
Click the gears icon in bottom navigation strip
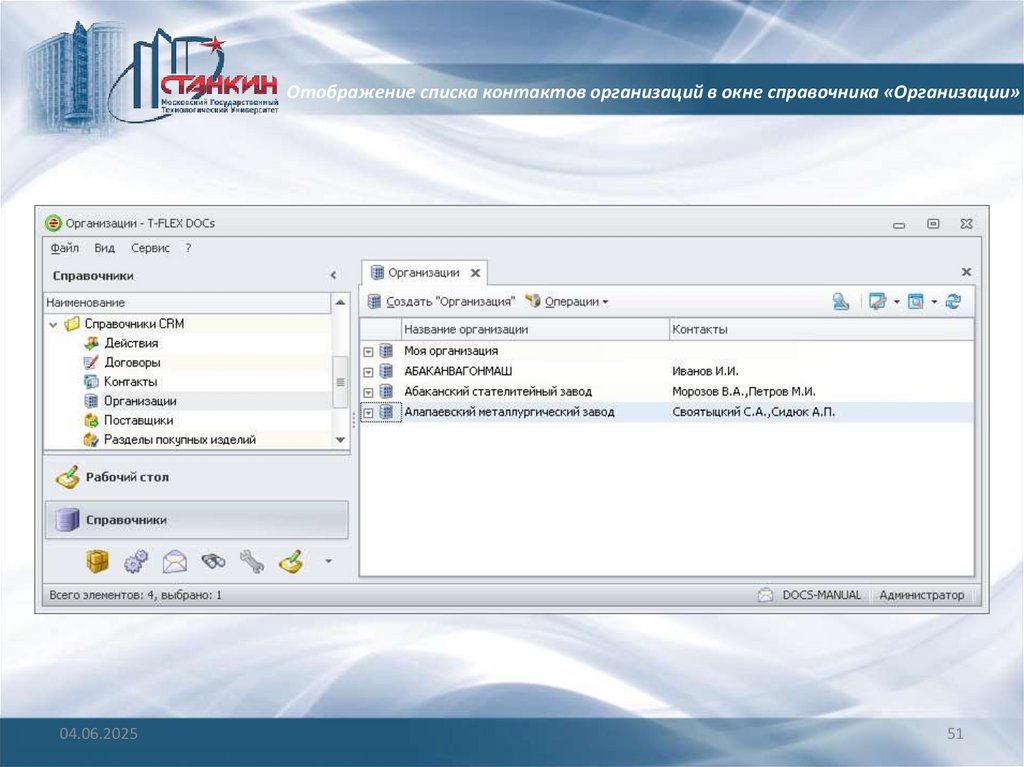pos(135,563)
